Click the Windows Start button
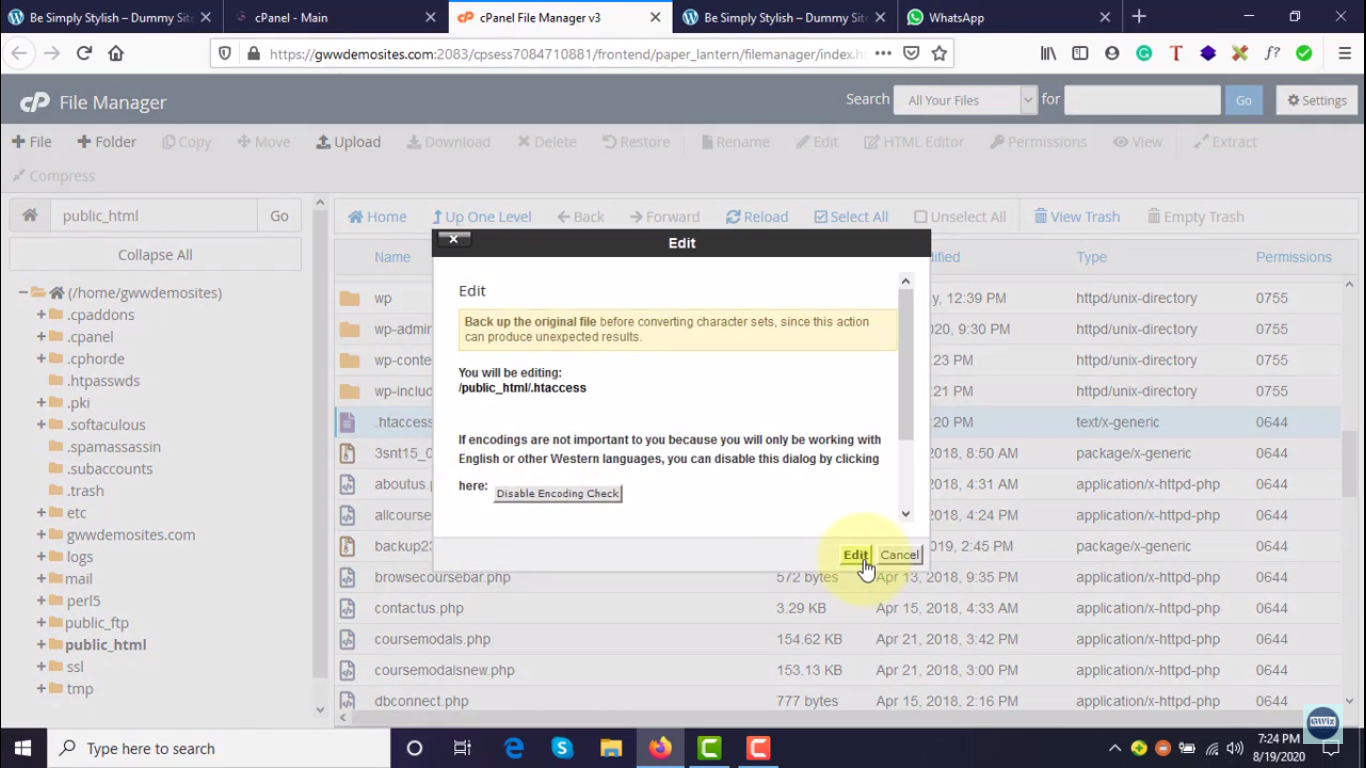1366x768 pixels. click(x=22, y=748)
